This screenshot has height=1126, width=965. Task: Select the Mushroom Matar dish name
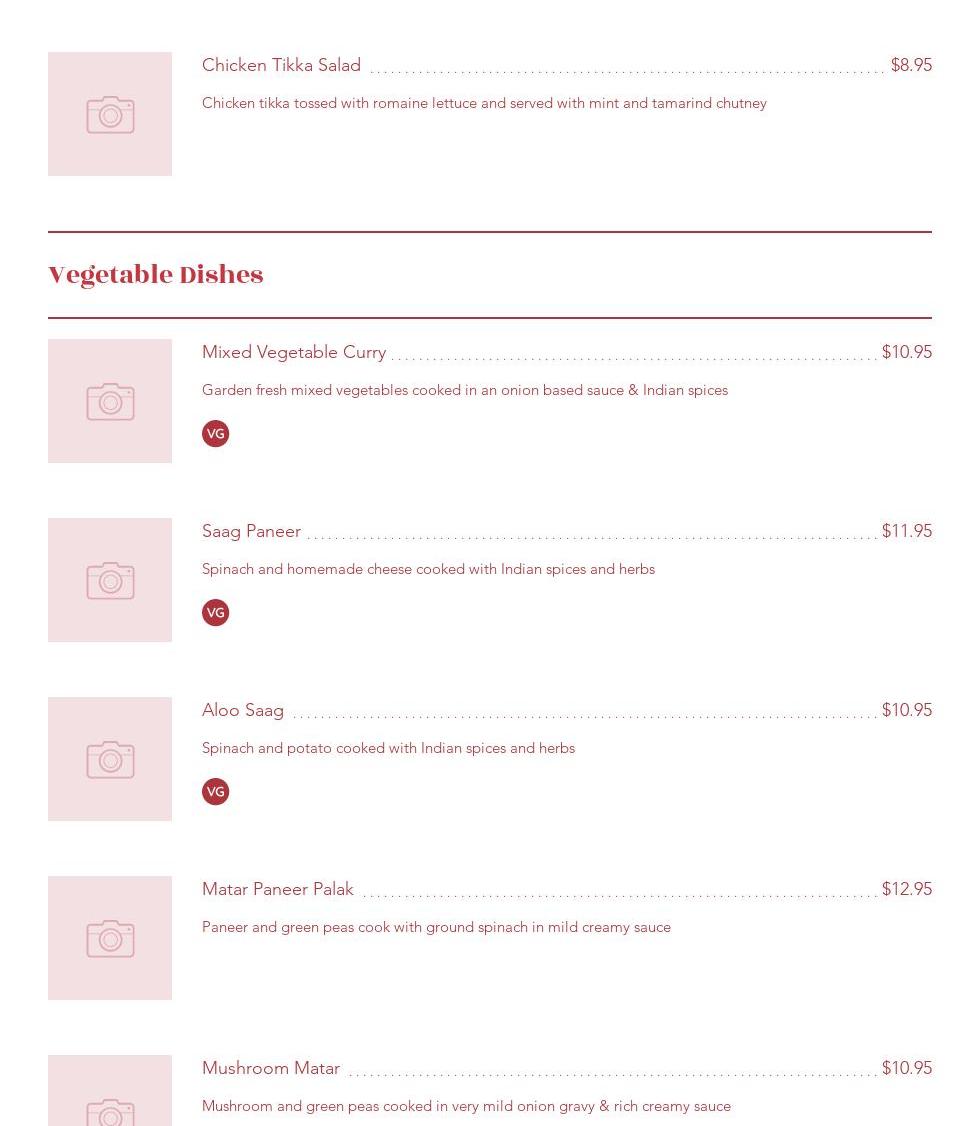[x=270, y=1068]
